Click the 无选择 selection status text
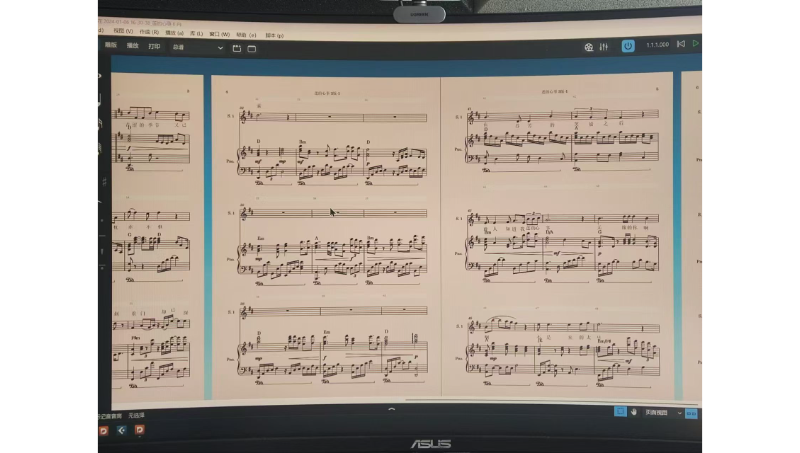Screen dimensions: 800x453 [x=136, y=415]
